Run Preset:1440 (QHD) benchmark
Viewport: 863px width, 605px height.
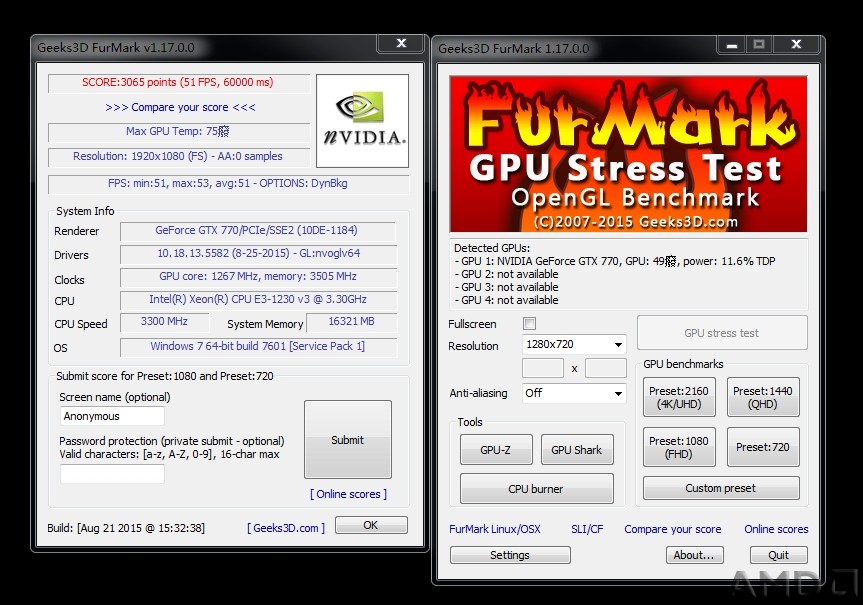(x=763, y=397)
